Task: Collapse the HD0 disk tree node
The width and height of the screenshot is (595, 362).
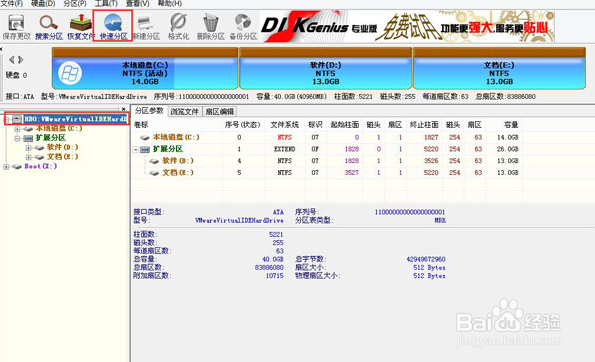Action: pyautogui.click(x=7, y=119)
